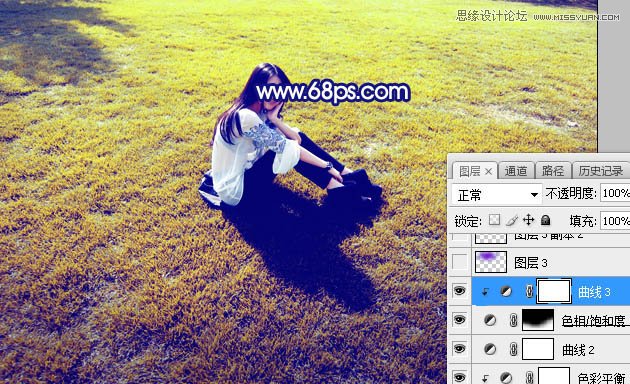Hide the 曲线 2 layer

(459, 349)
